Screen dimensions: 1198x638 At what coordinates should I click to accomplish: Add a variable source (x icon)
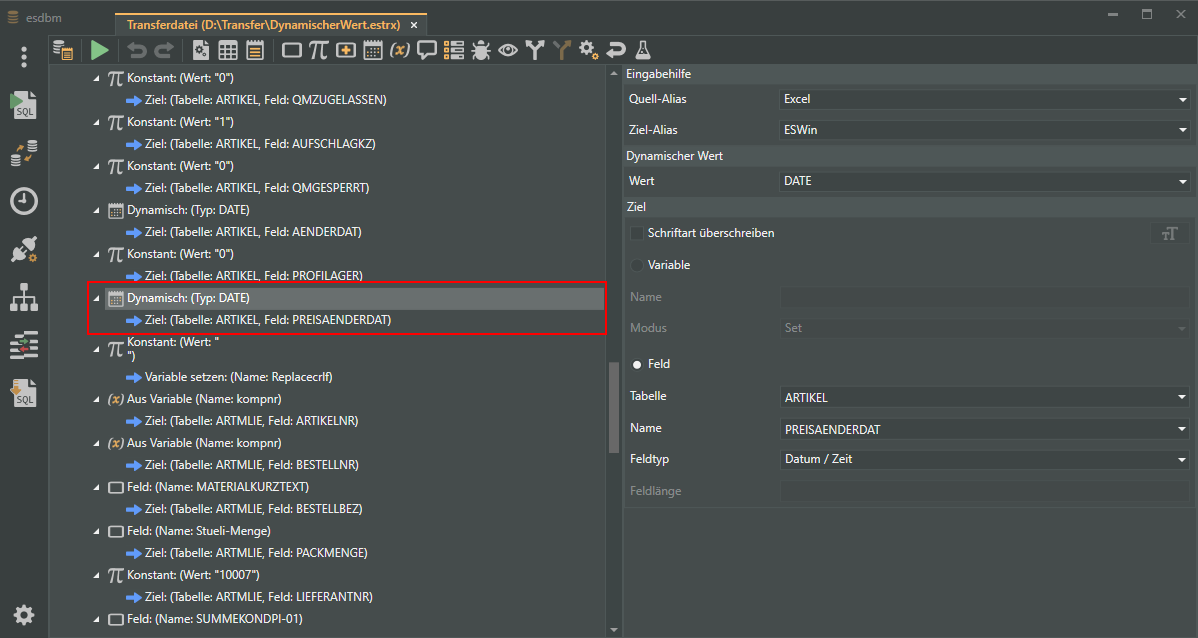pos(400,50)
